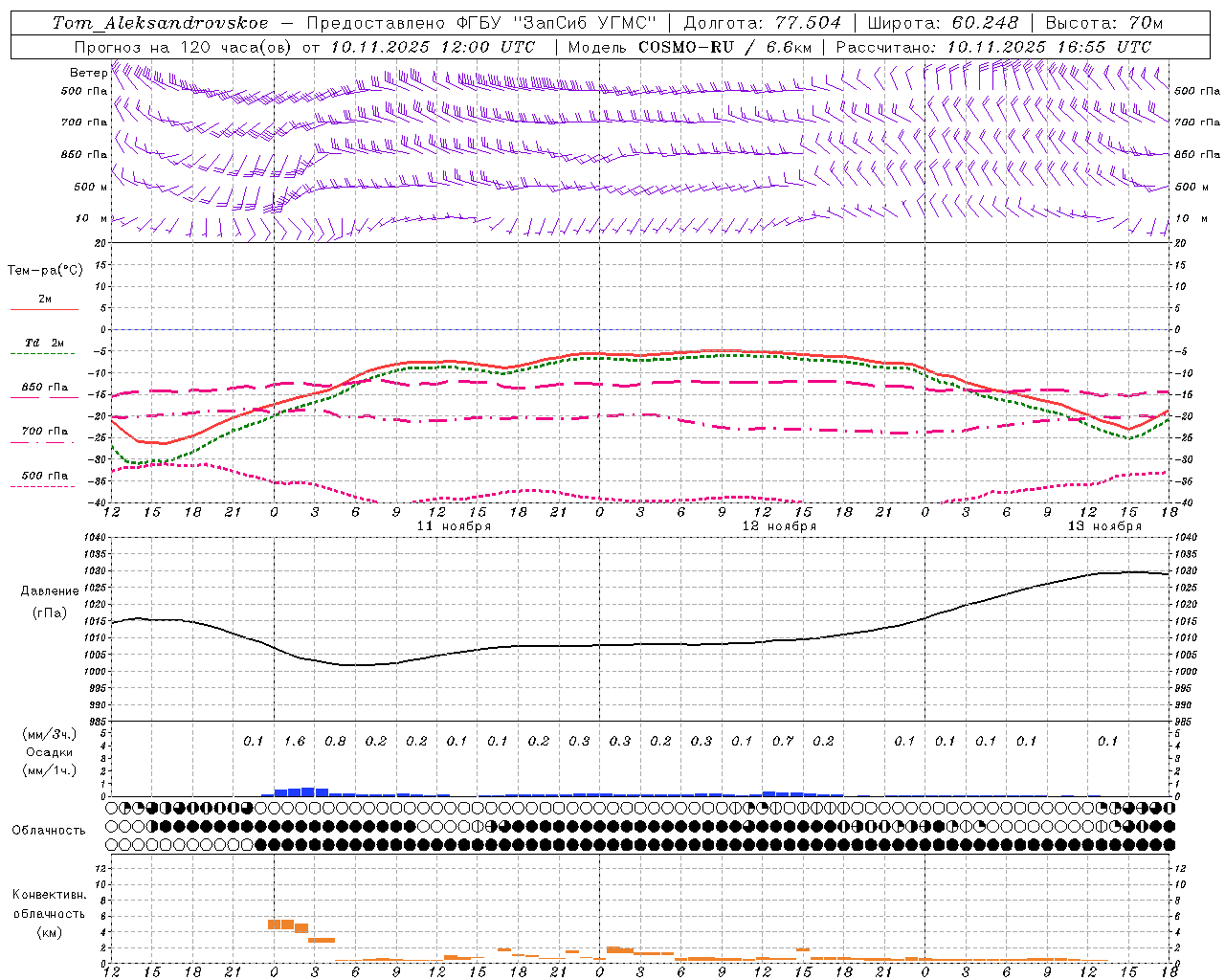Select the forecast start 10.11.2025 12:00 UTC
This screenshot has height=980, width=1225.
click(x=433, y=47)
